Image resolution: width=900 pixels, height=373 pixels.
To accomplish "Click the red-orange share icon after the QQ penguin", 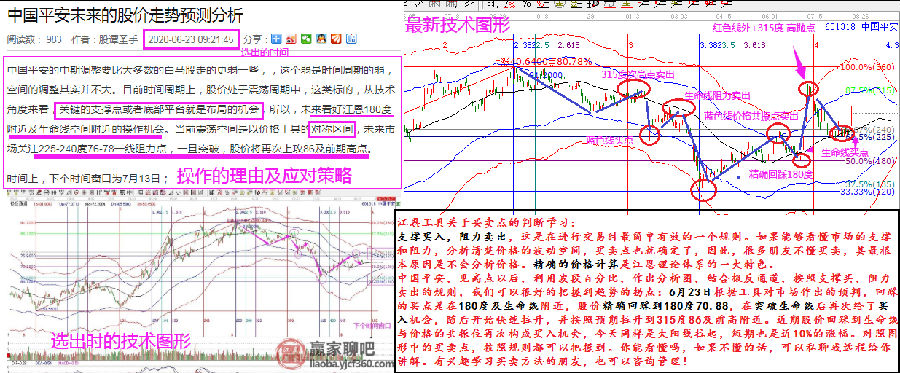I will tap(336, 39).
